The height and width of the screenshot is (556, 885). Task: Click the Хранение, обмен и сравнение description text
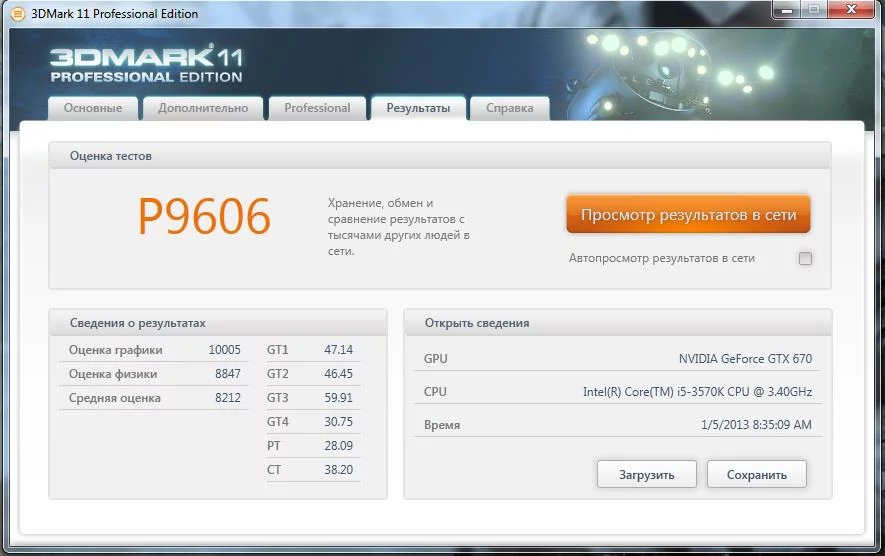(x=399, y=227)
